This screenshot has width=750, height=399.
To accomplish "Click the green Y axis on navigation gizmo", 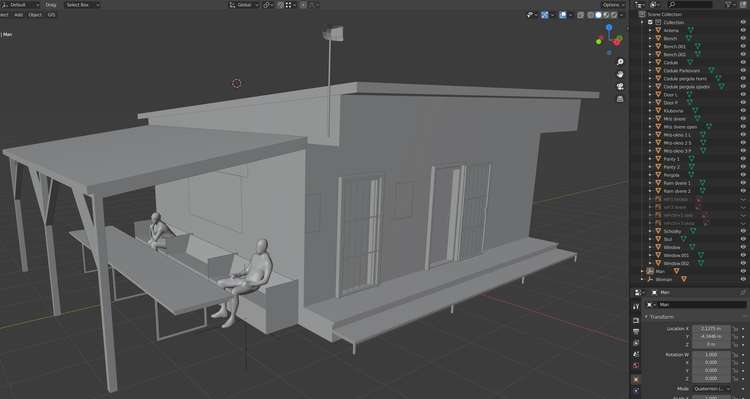I will point(599,42).
